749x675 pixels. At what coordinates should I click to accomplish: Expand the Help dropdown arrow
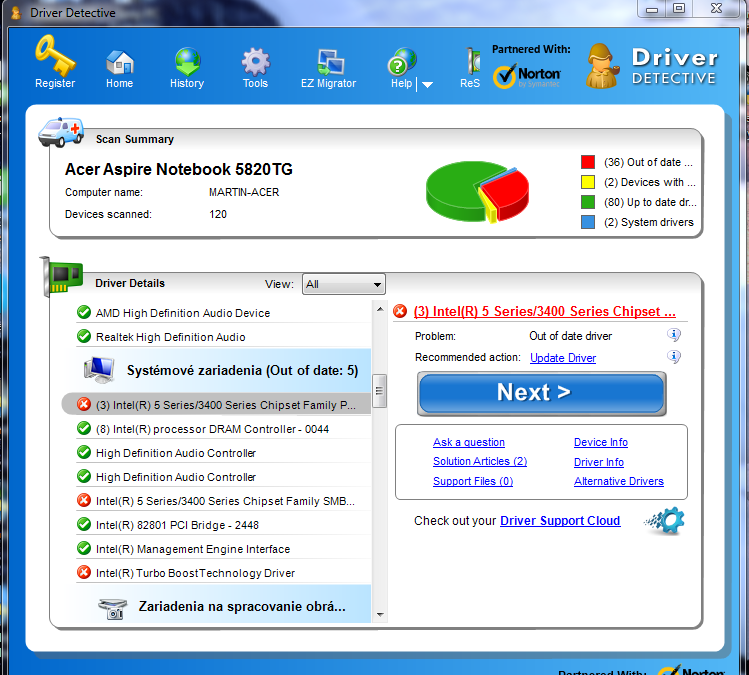pyautogui.click(x=428, y=85)
